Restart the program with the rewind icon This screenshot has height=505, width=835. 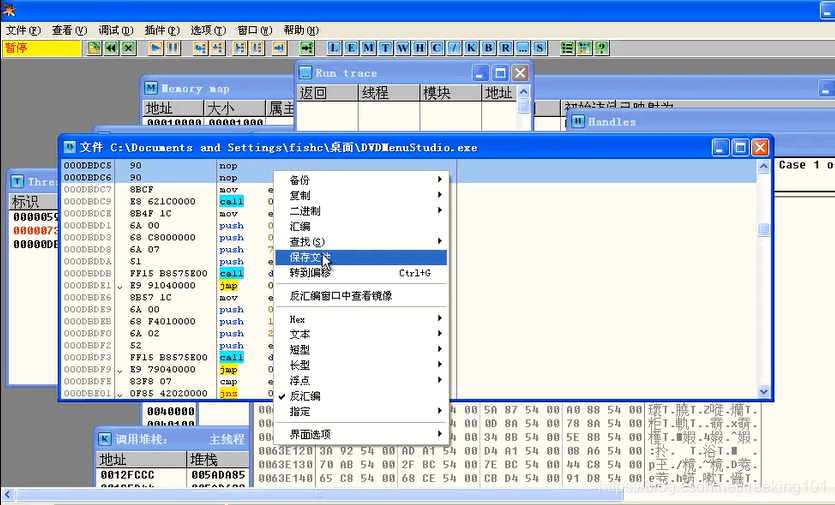(x=111, y=48)
